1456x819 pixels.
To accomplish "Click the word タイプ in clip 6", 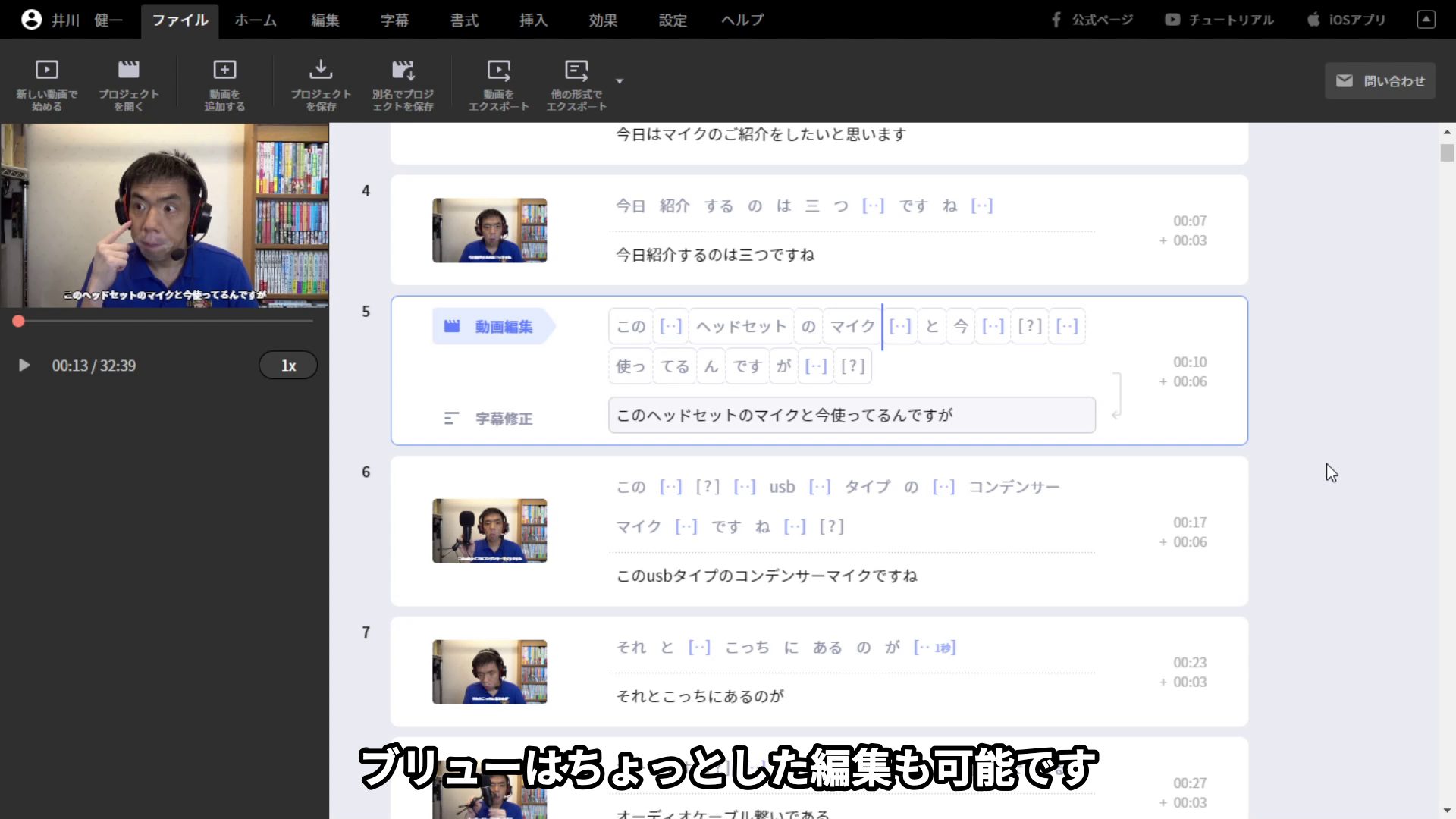I will [x=868, y=487].
